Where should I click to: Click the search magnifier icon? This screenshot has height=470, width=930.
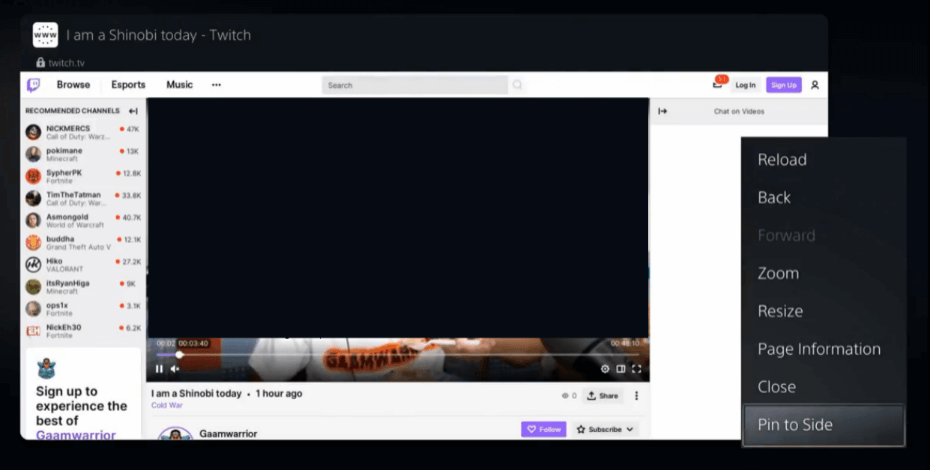(x=517, y=85)
